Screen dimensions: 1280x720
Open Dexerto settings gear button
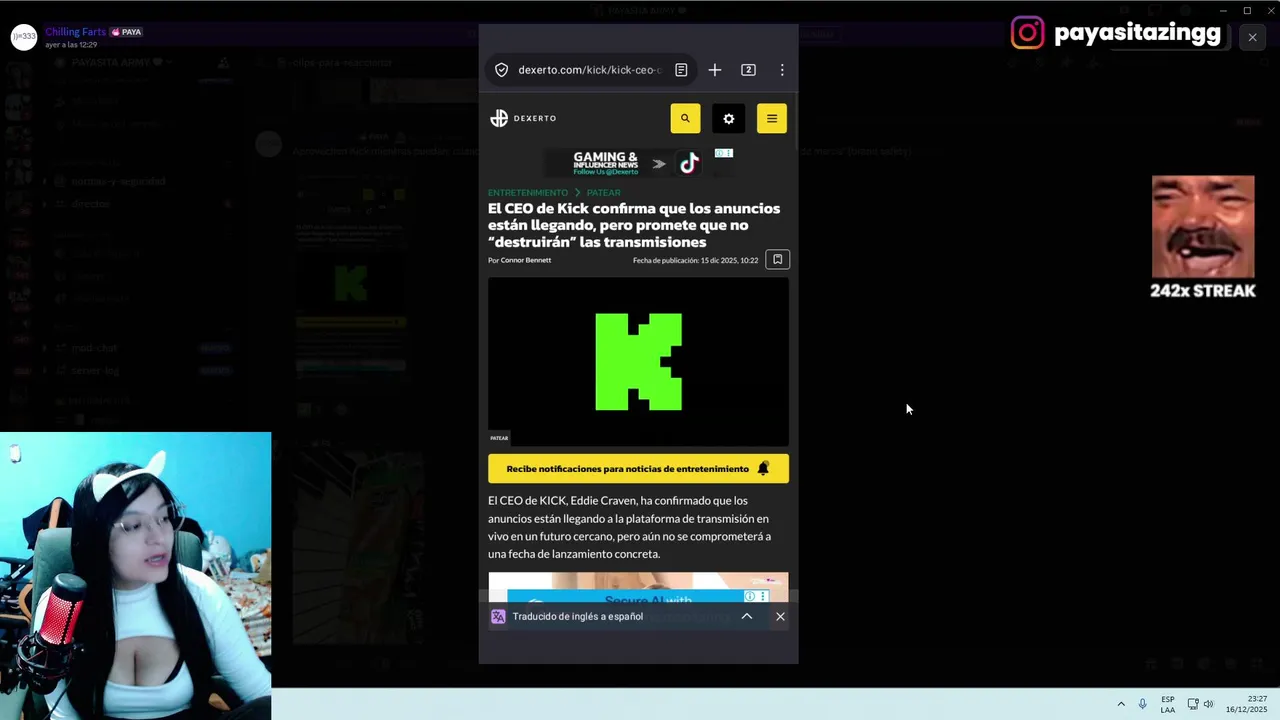pyautogui.click(x=728, y=118)
